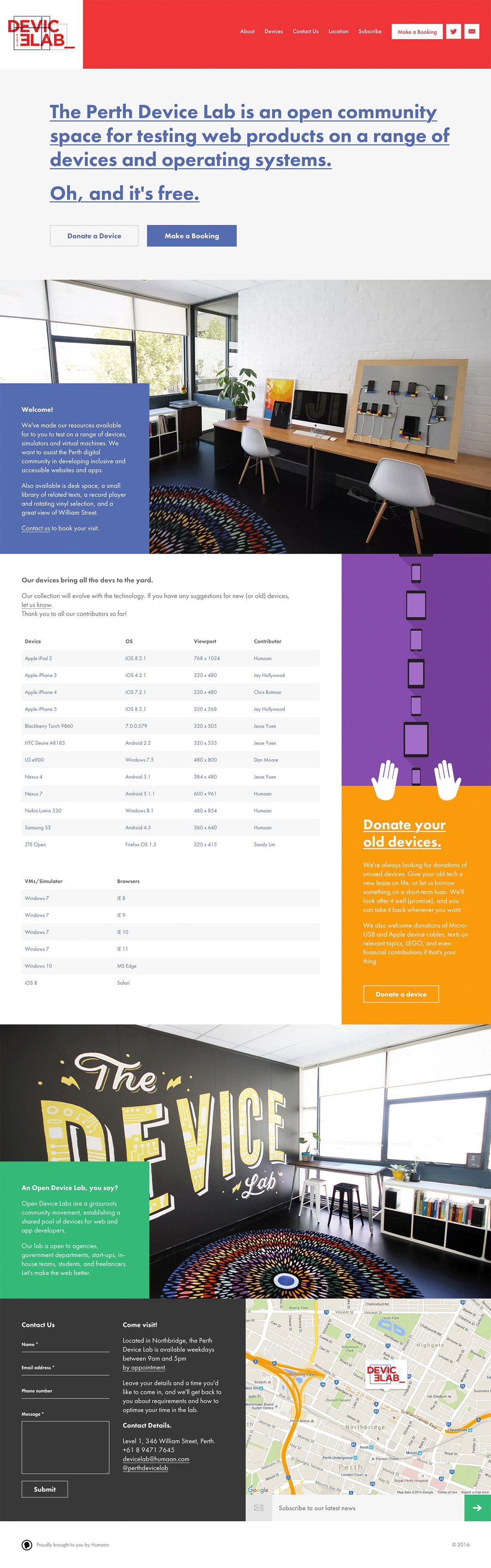Click inside the Message text area
The width and height of the screenshot is (491, 1568).
pos(65,1447)
